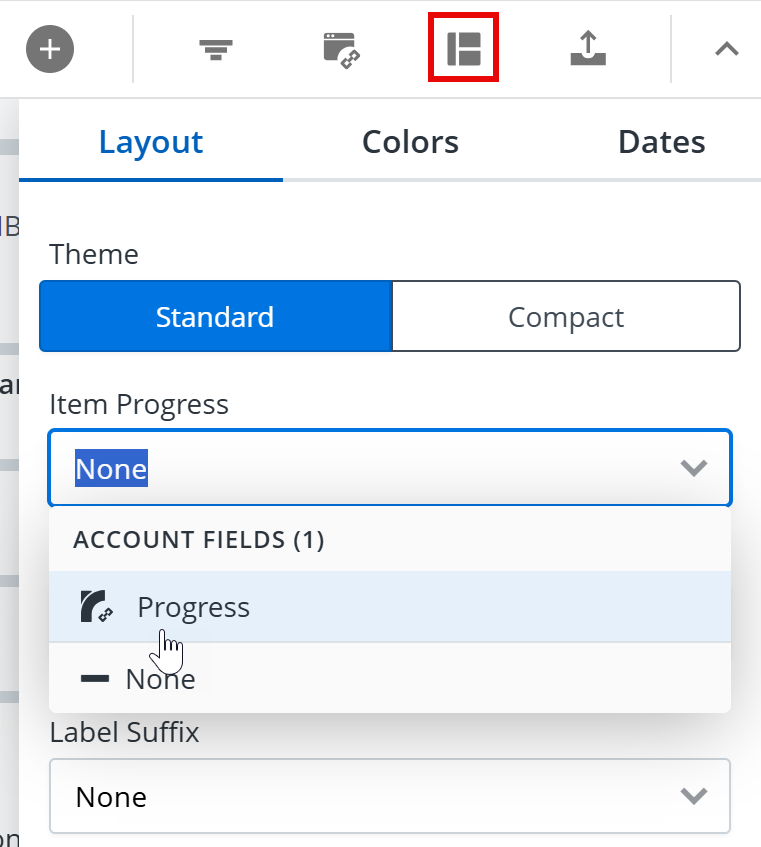The image size is (761, 847).
Task: Click the highlighted card view layout icon
Action: pos(462,48)
